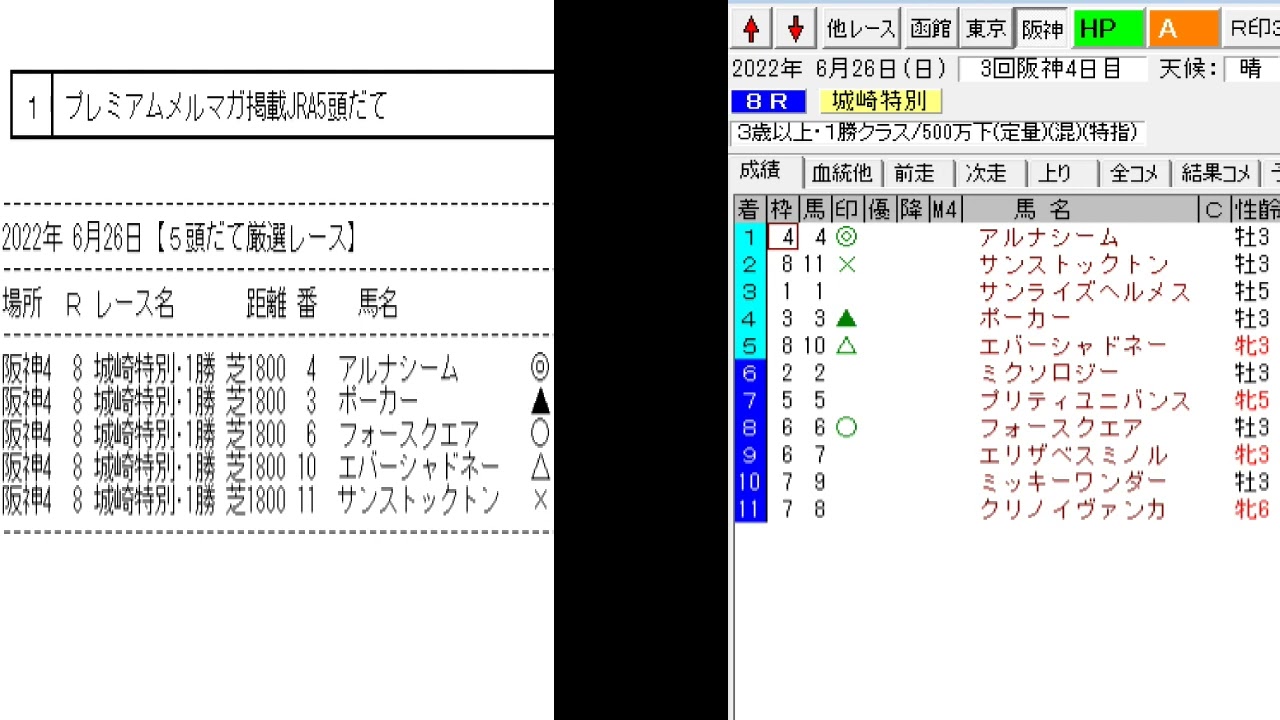Screen dimensions: 1280x720
Task: Click the X mark next to サンストックトン
Action: pos(846,264)
